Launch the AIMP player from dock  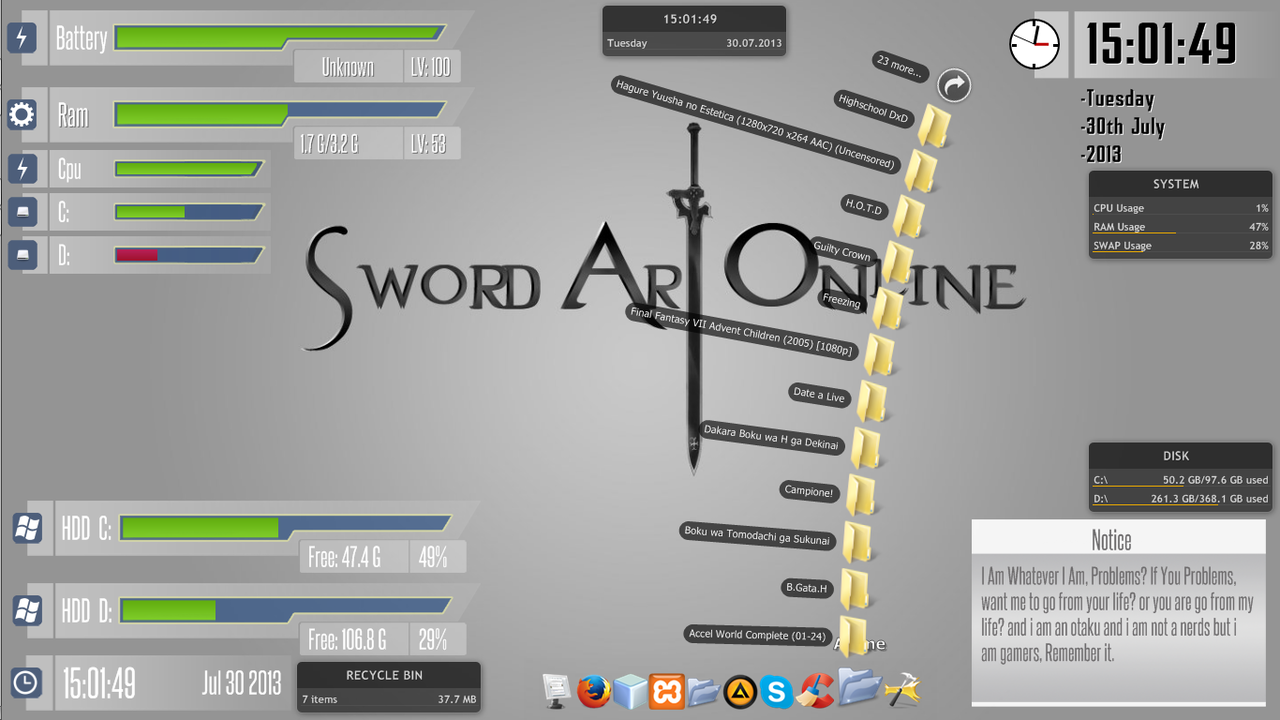point(739,691)
